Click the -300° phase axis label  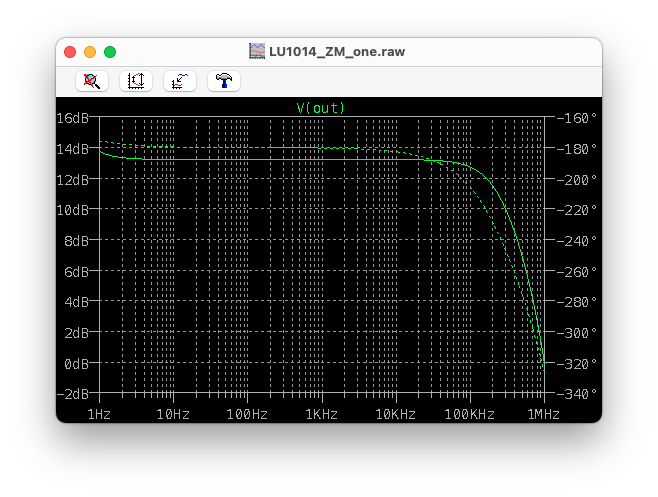pos(577,333)
